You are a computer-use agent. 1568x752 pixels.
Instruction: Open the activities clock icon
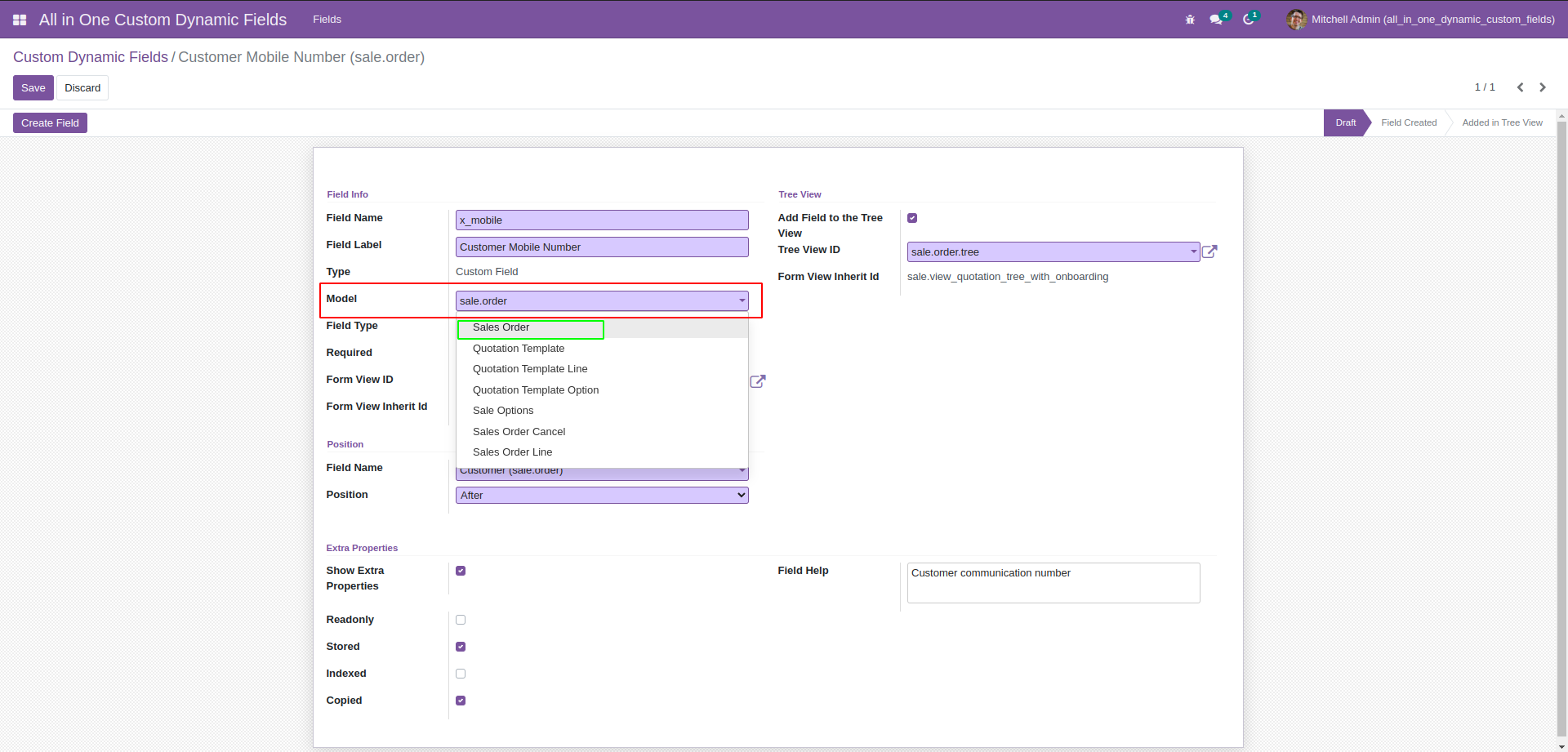1249,20
